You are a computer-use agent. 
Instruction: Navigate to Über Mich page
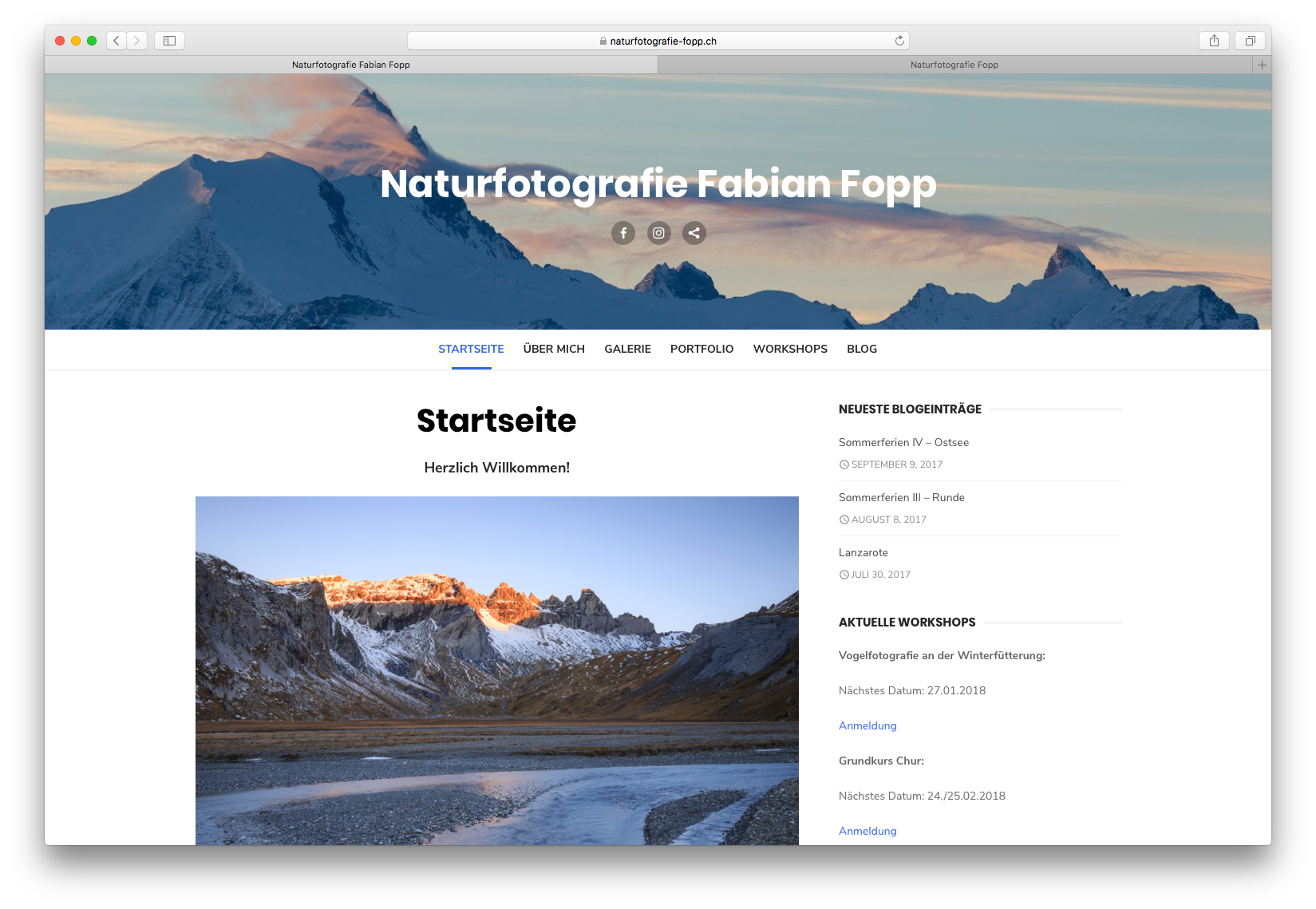(554, 349)
